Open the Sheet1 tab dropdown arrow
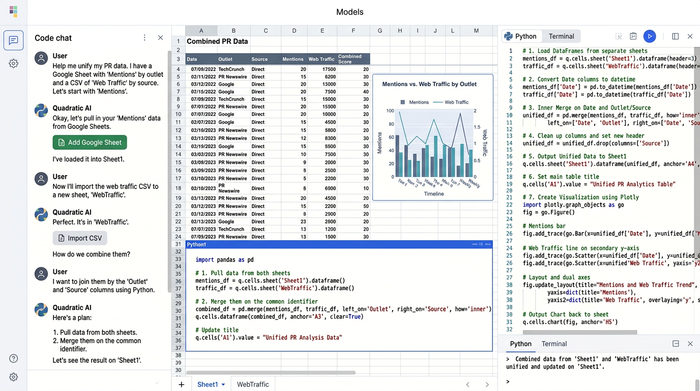Viewport: 700px width, 391px height. coord(223,384)
